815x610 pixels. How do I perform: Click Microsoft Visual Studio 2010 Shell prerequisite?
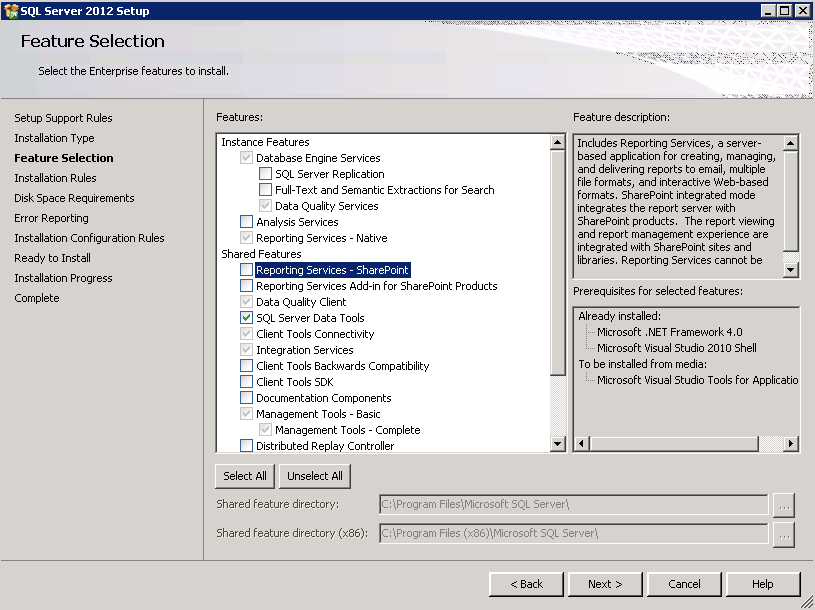(677, 348)
